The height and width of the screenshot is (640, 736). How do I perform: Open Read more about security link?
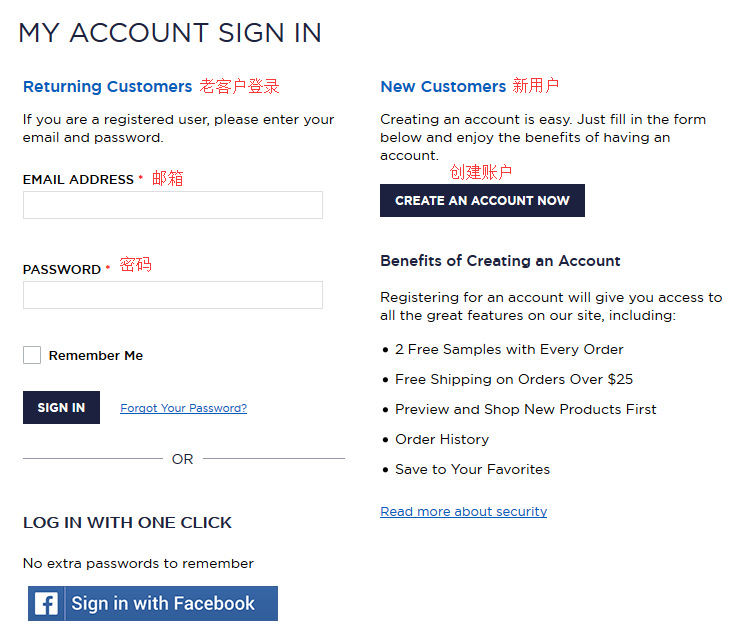(x=463, y=511)
